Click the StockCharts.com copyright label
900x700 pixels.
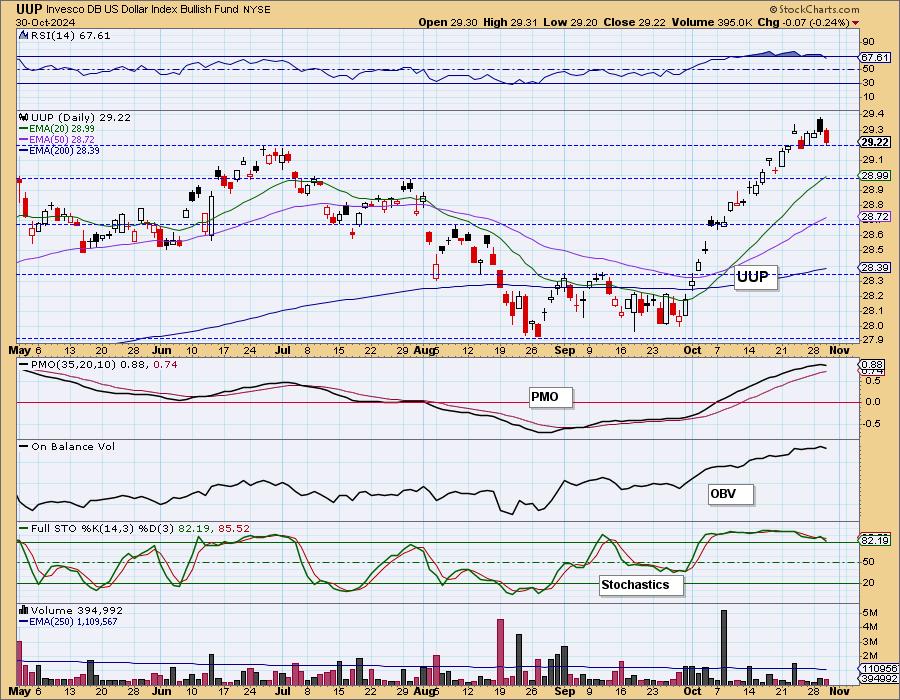[814, 9]
